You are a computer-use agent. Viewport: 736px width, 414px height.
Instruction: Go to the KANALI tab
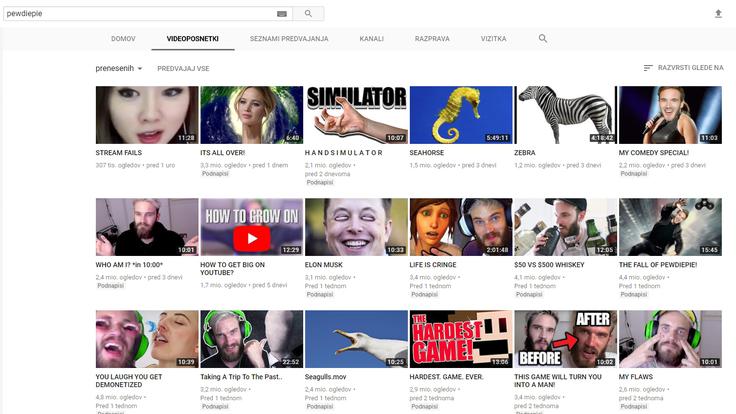pyautogui.click(x=371, y=39)
